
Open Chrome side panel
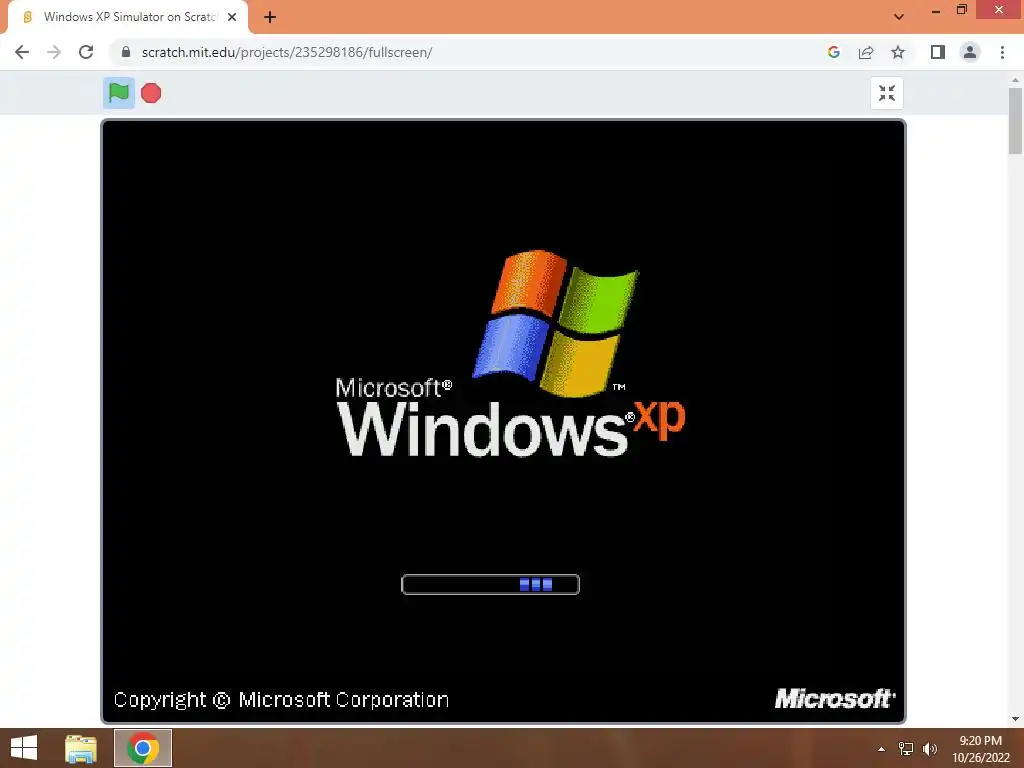(x=938, y=52)
